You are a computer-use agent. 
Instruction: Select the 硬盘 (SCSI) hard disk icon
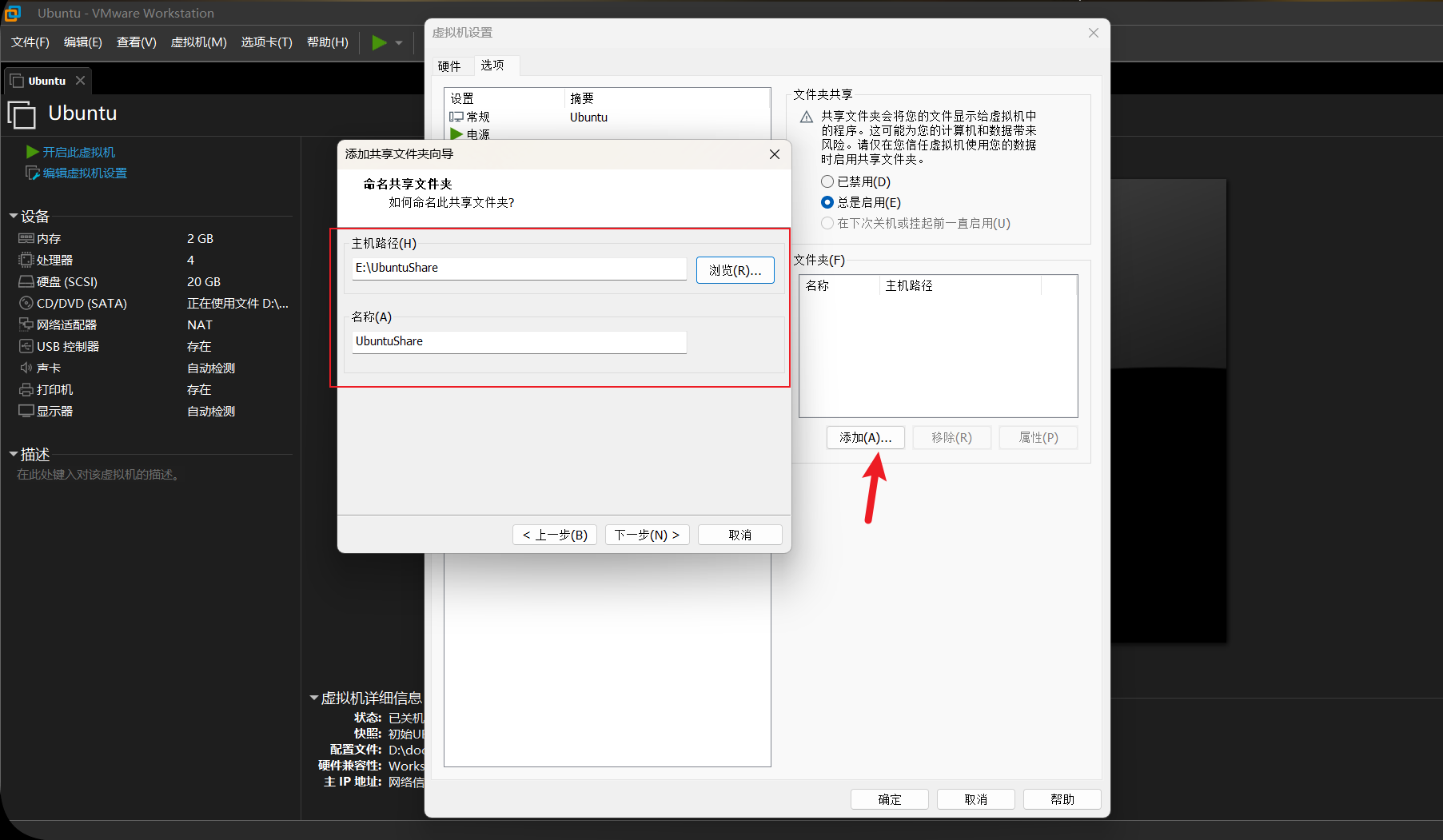[26, 281]
